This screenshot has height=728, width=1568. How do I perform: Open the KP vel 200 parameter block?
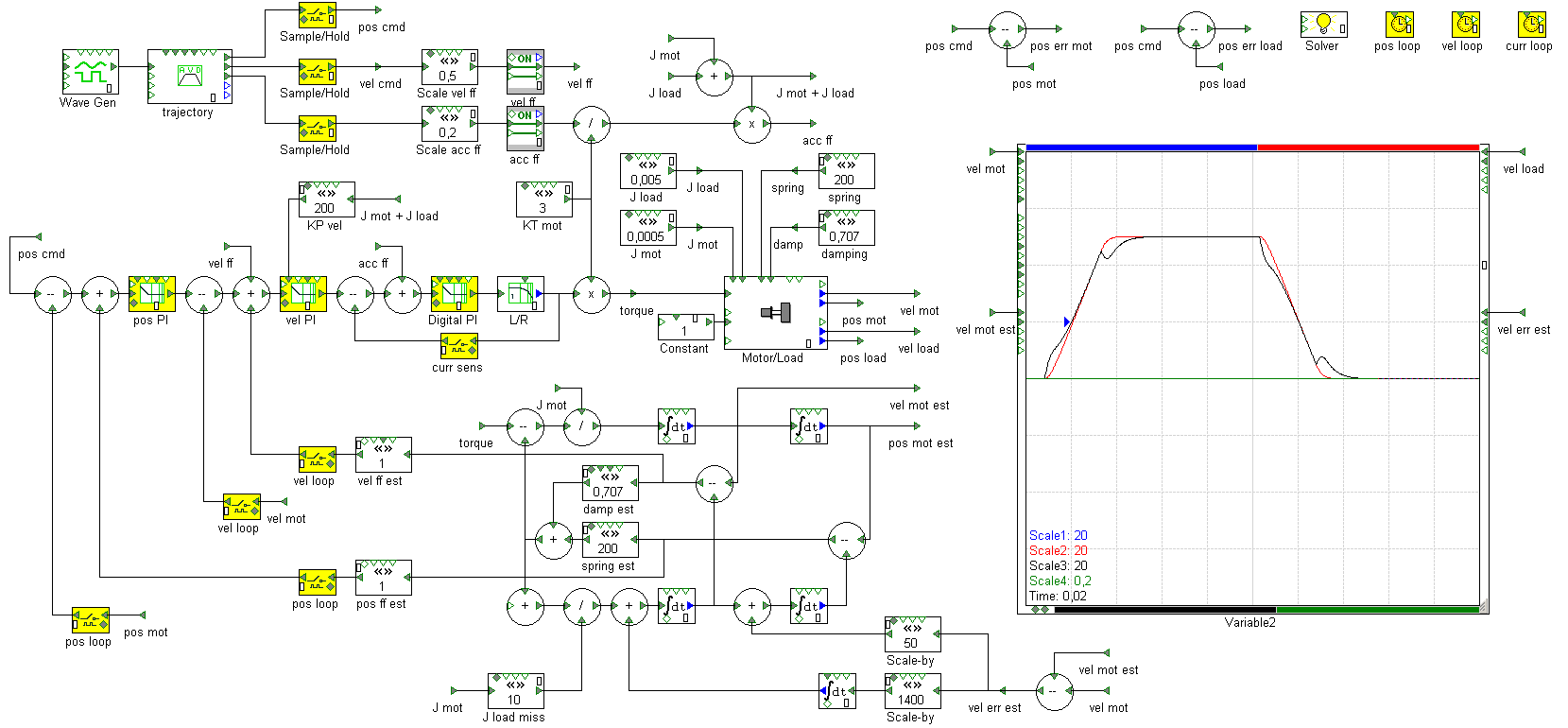coord(326,200)
